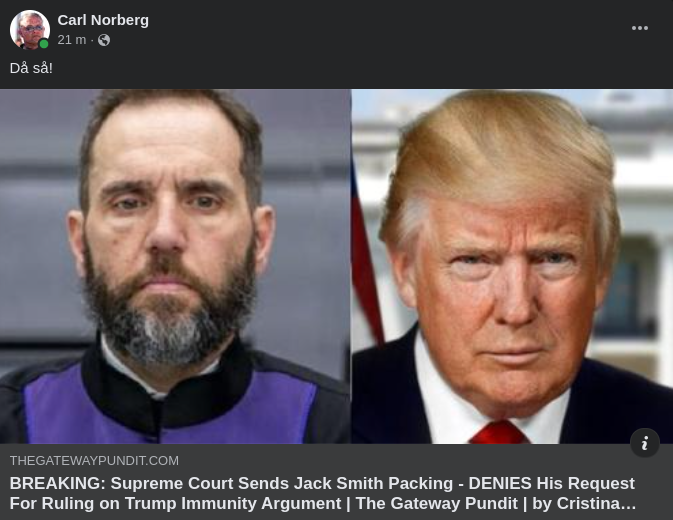Image resolution: width=673 pixels, height=520 pixels.
Task: Open Carl Norberg's profile picture
Action: click(30, 30)
